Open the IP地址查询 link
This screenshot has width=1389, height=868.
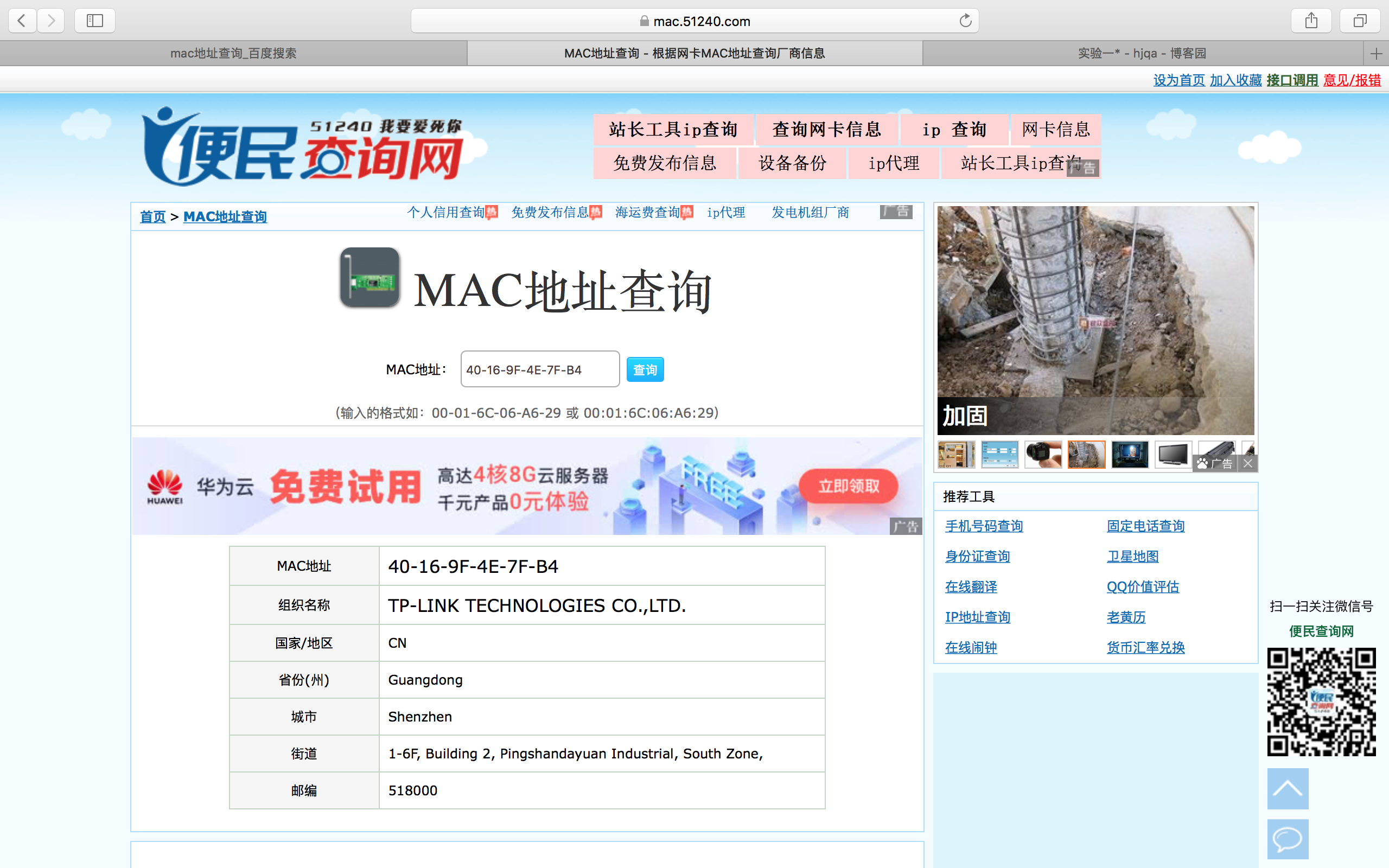(978, 617)
